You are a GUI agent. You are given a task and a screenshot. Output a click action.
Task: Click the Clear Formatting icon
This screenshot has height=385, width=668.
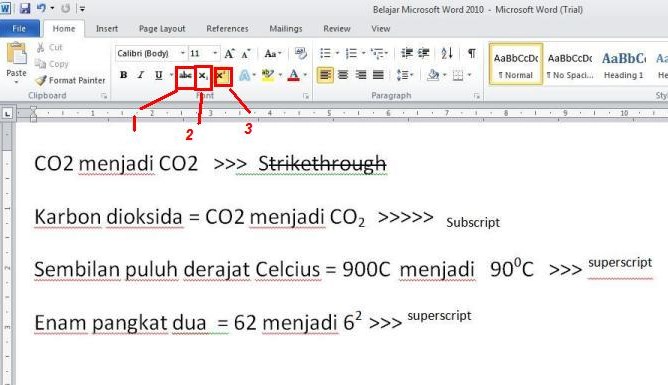coord(300,53)
